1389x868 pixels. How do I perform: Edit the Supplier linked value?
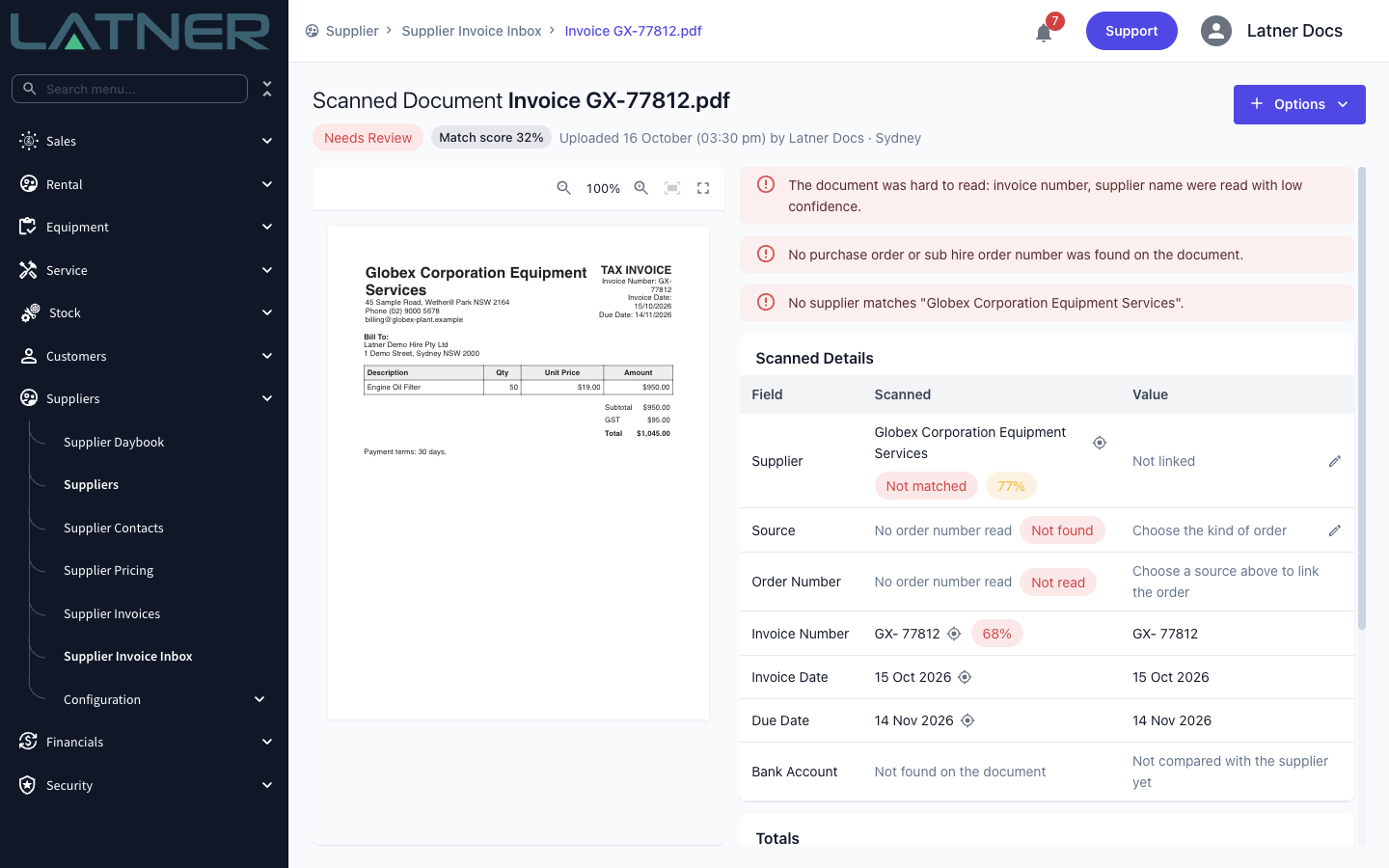(x=1335, y=461)
